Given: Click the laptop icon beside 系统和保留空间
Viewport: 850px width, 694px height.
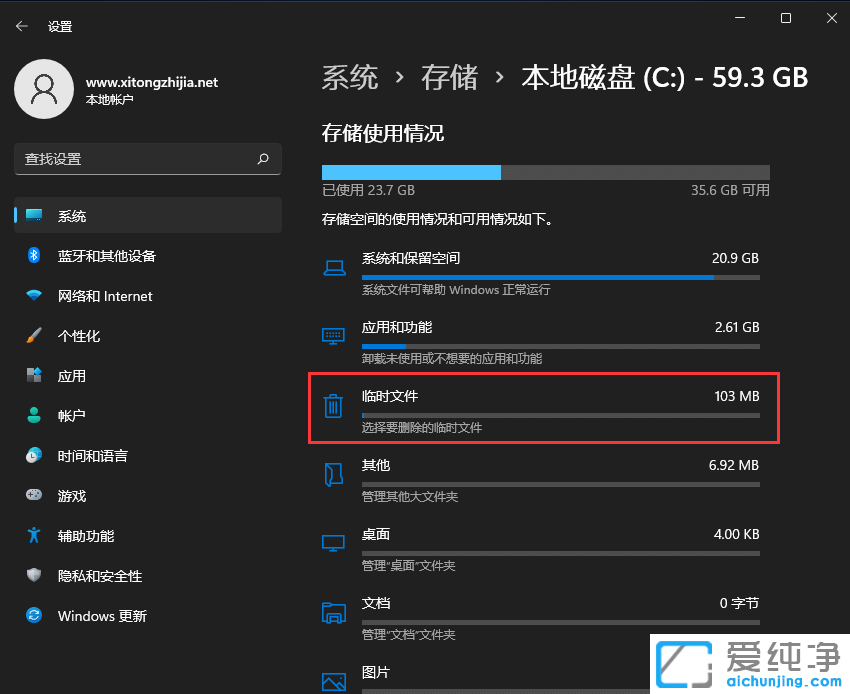Looking at the screenshot, I should click(333, 268).
